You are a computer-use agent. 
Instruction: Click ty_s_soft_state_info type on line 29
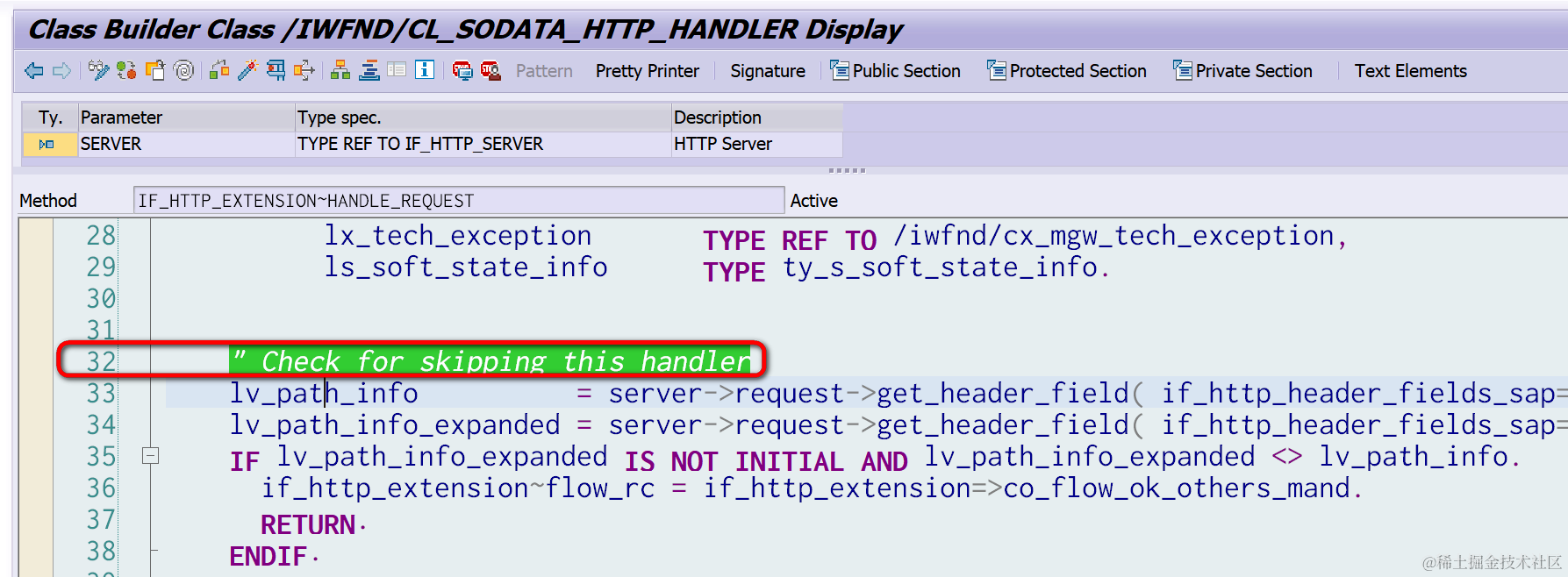941,267
